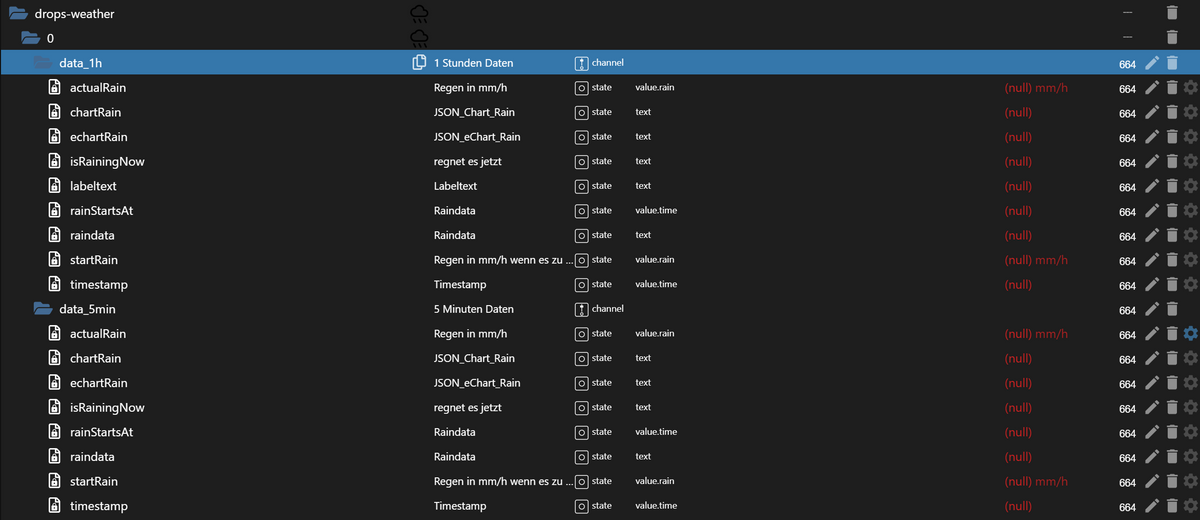This screenshot has width=1200, height=520.
Task: Select the echartRain state under data_5min
Action: [x=98, y=383]
